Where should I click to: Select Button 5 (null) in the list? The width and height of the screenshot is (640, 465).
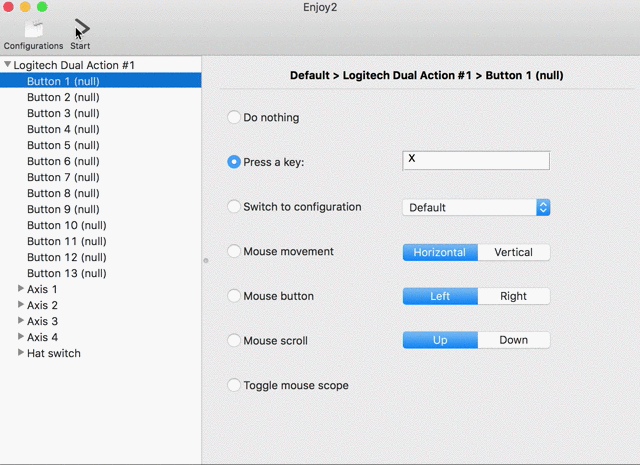100,145
